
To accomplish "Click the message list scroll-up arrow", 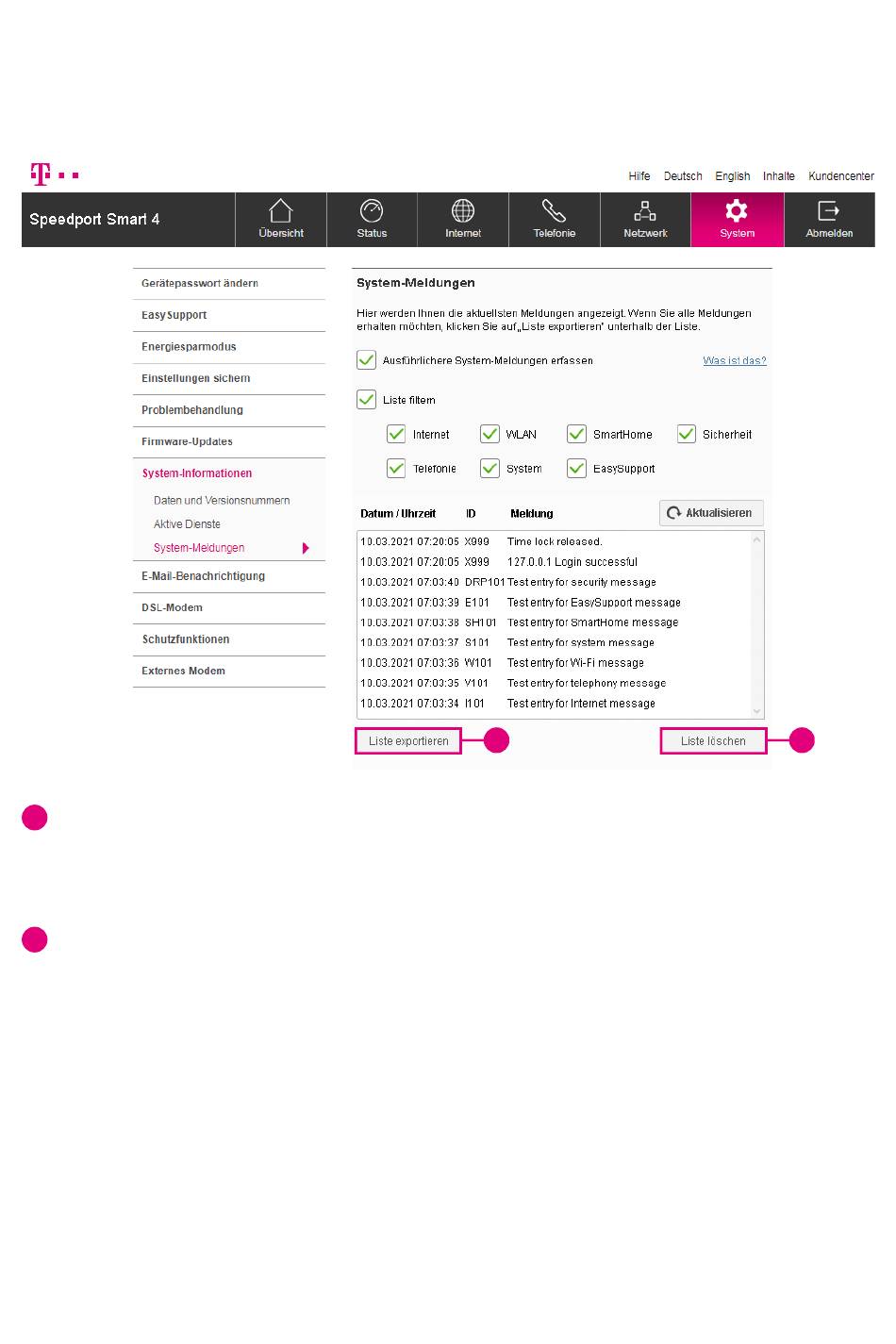I will pyautogui.click(x=756, y=540).
